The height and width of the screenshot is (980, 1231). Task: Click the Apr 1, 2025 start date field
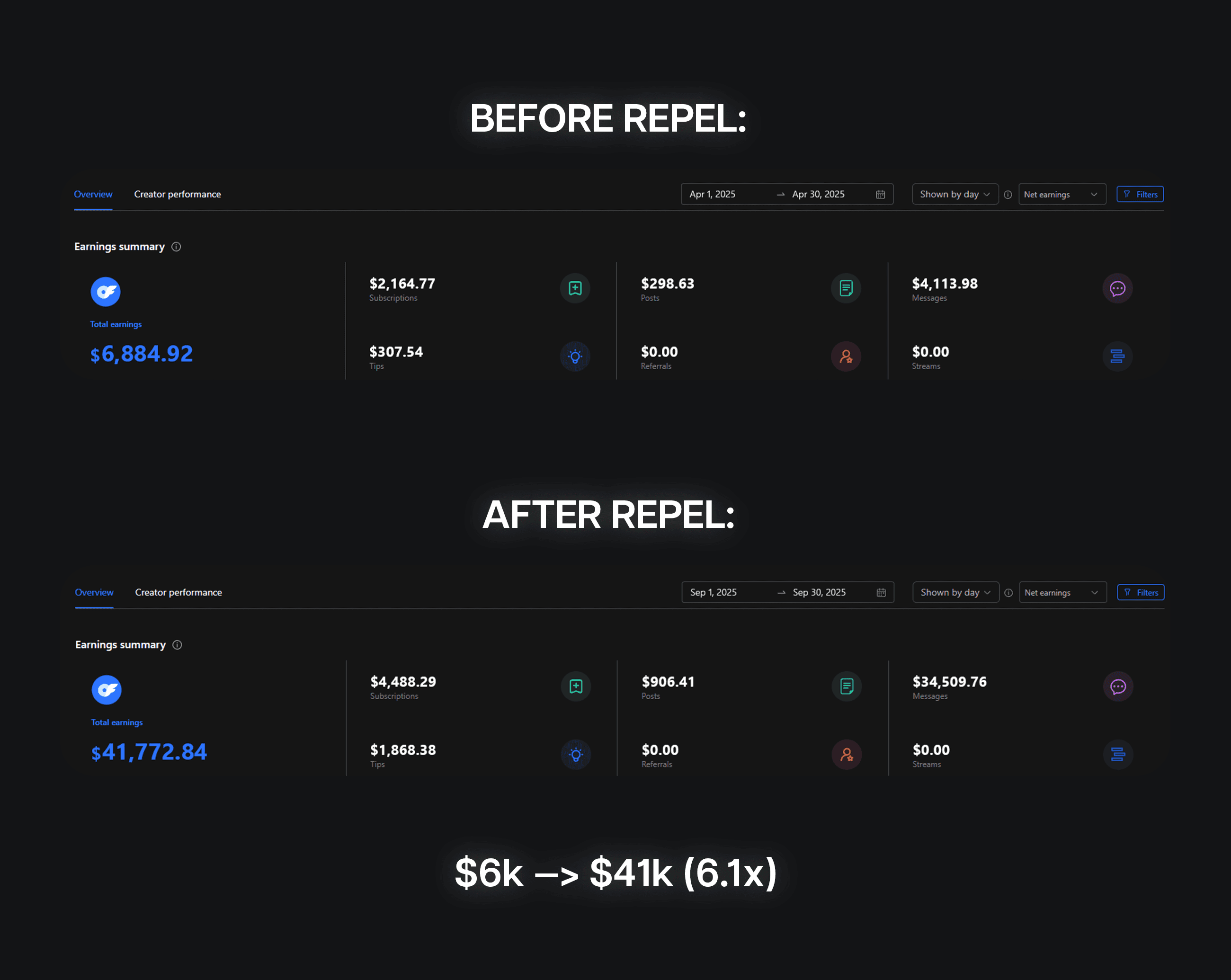click(x=713, y=195)
